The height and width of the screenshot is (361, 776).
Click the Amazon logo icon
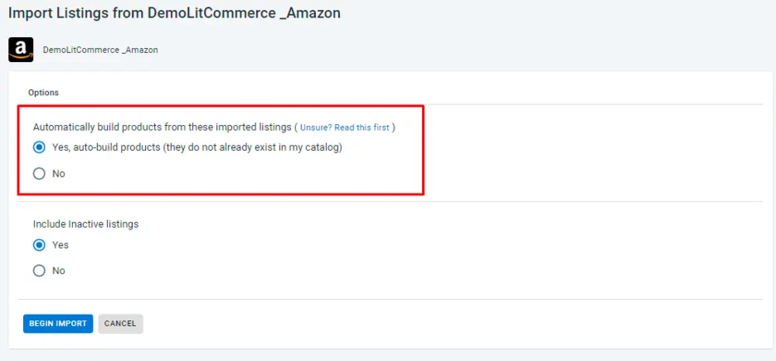[21, 50]
